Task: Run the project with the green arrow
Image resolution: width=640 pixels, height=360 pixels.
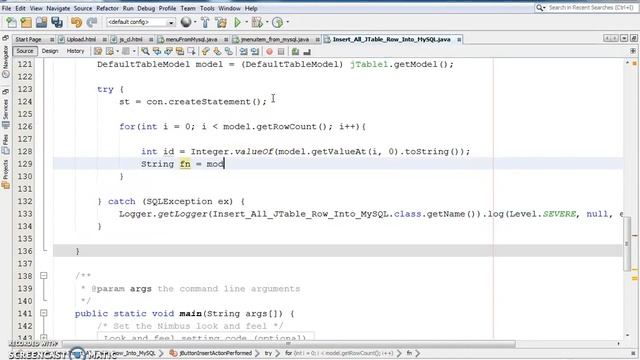Action: point(237,22)
